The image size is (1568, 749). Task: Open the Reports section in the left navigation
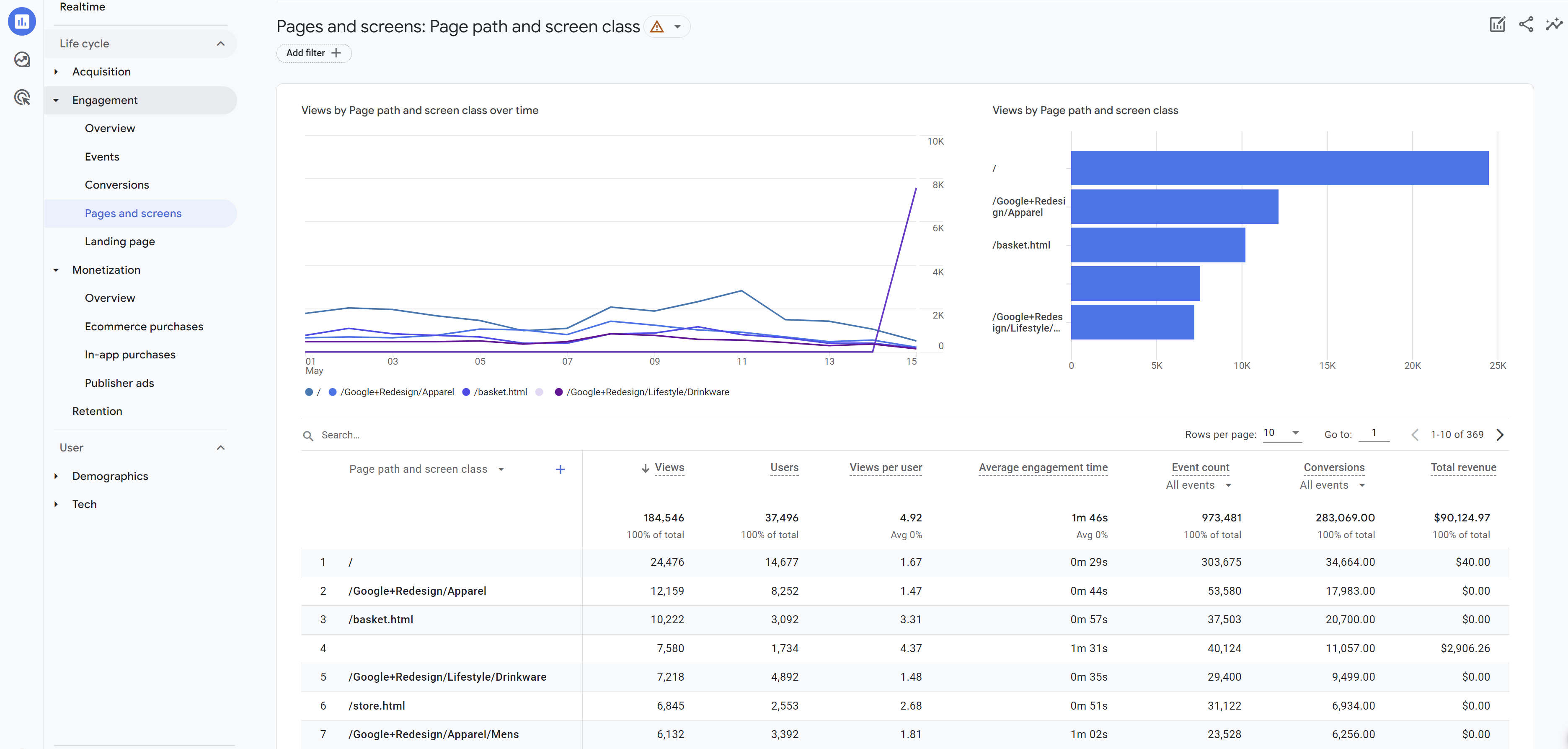(x=22, y=21)
